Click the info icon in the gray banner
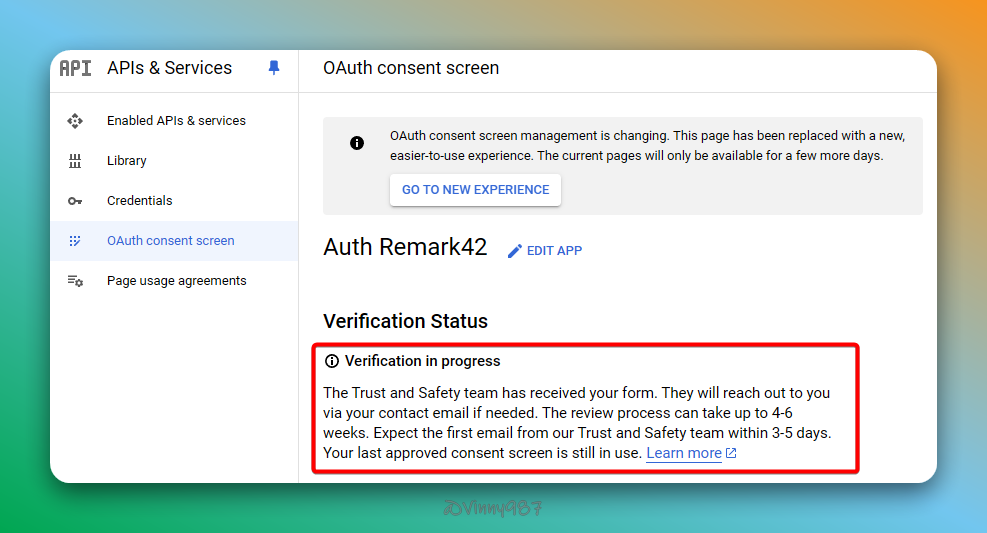 [357, 143]
